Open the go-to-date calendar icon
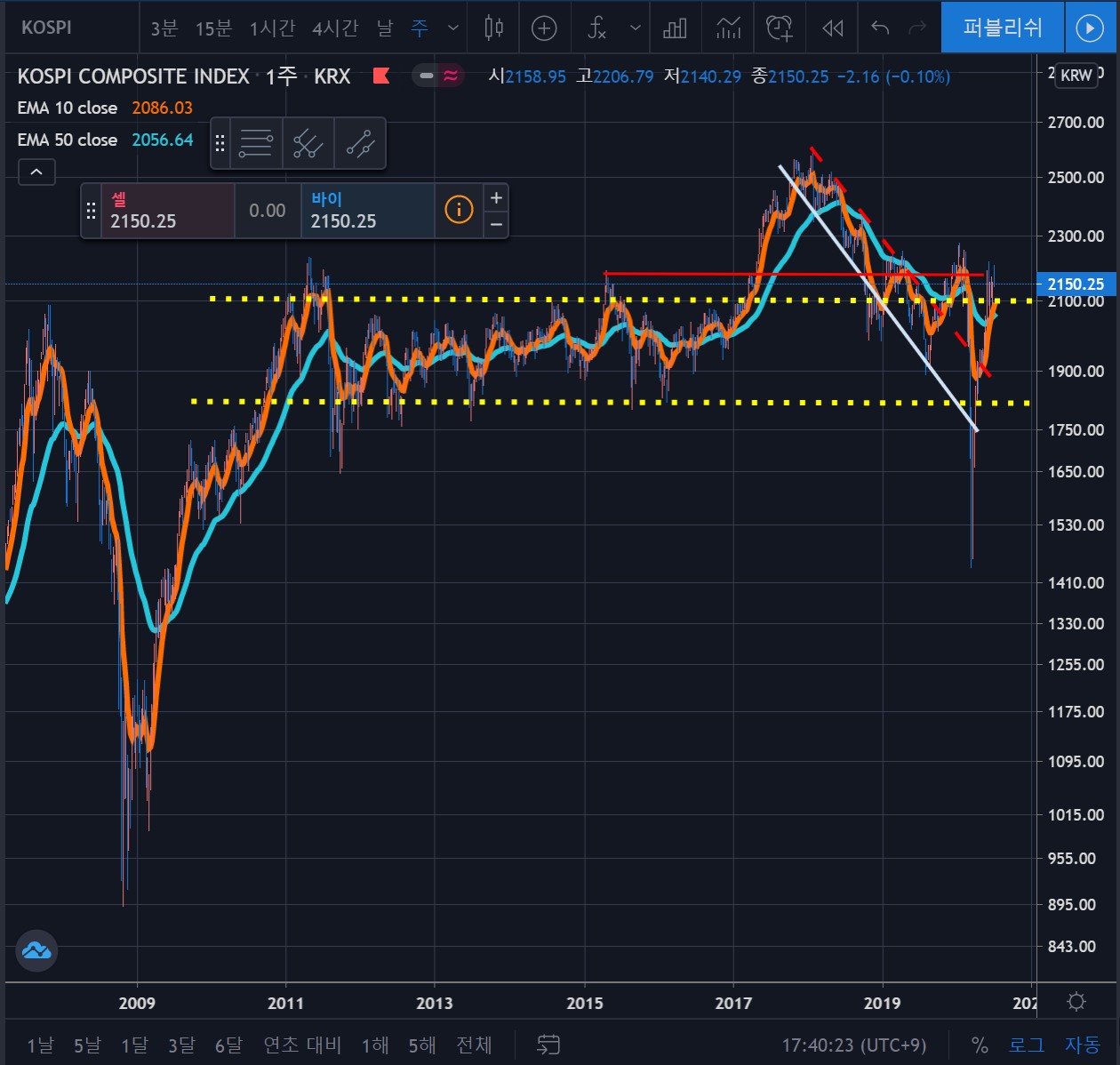 click(548, 1045)
